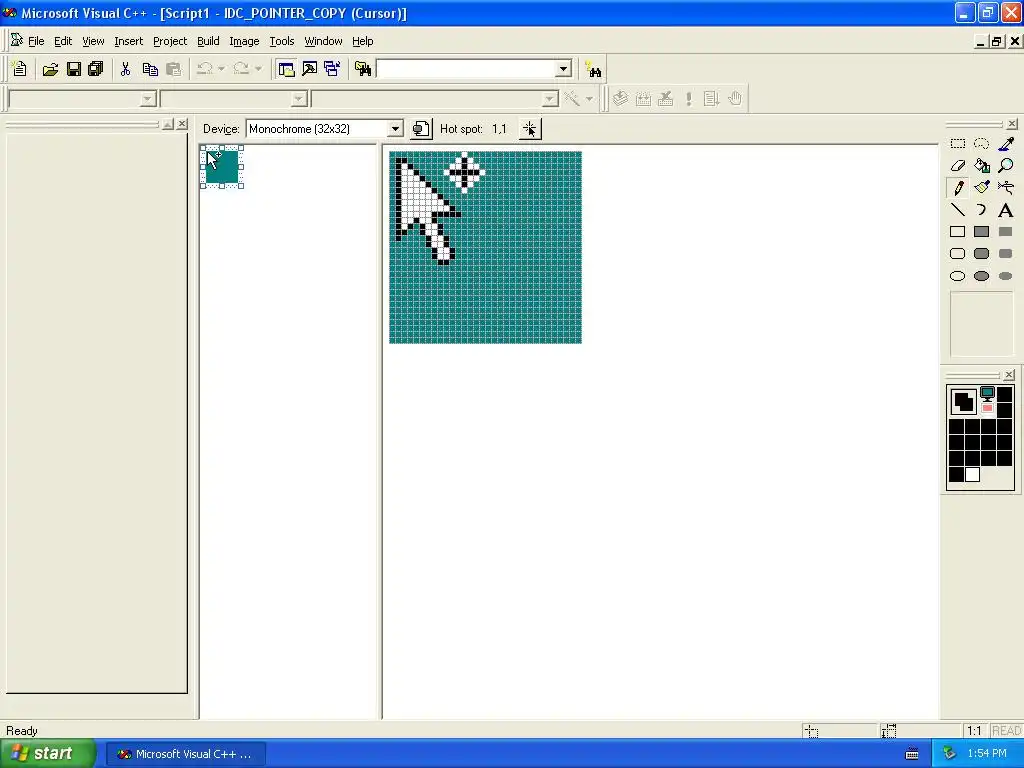Click the Save All toolbar icon

tap(96, 69)
